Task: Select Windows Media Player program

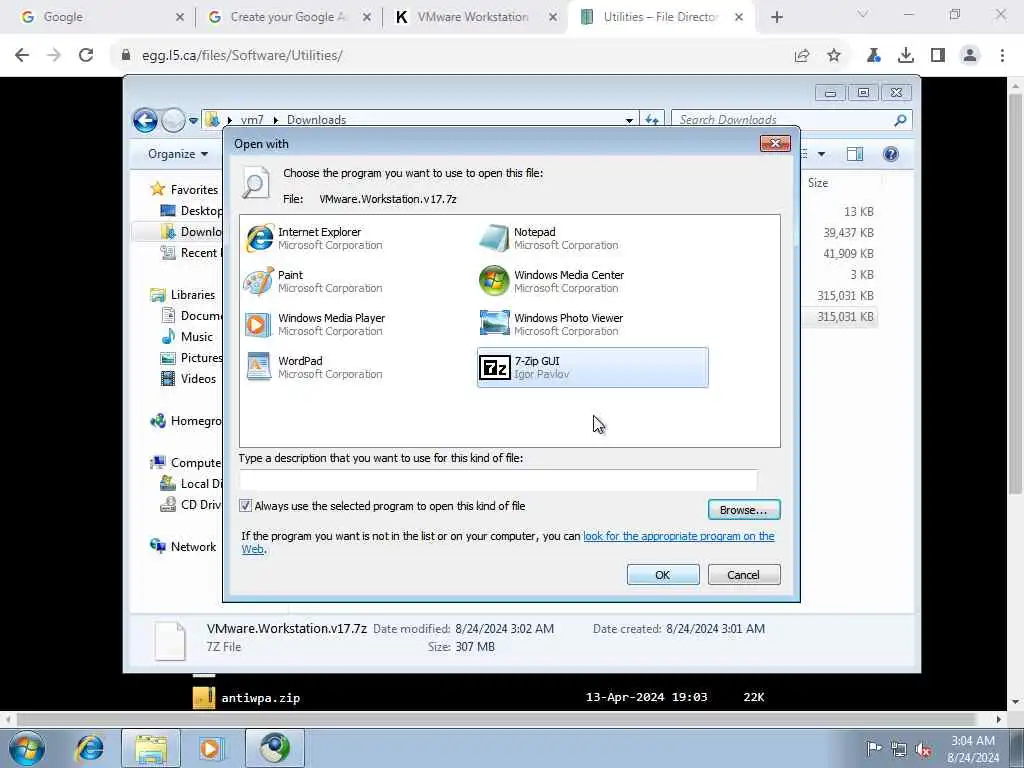Action: pos(315,325)
